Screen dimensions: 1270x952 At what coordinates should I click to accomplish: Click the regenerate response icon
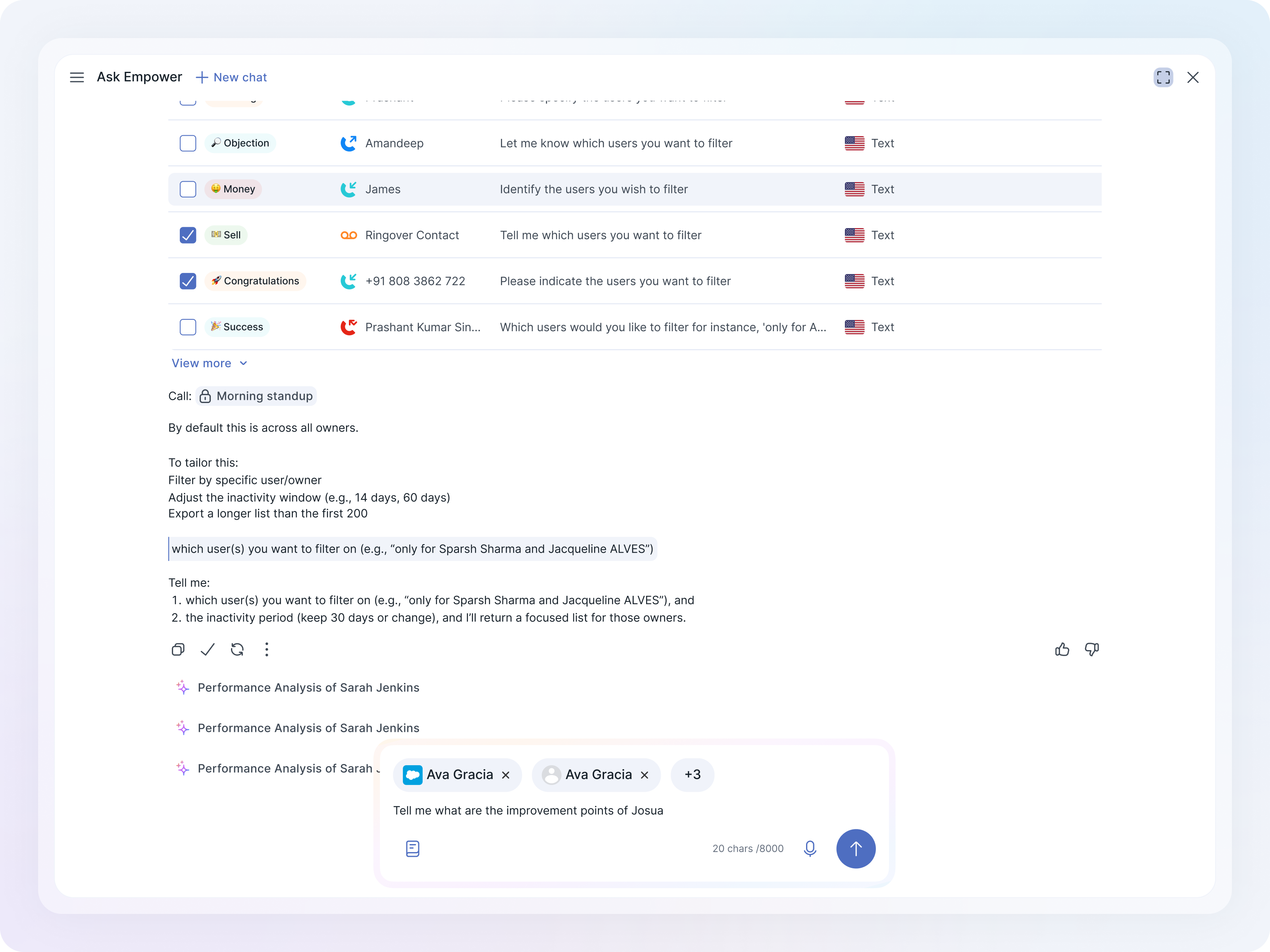[237, 650]
